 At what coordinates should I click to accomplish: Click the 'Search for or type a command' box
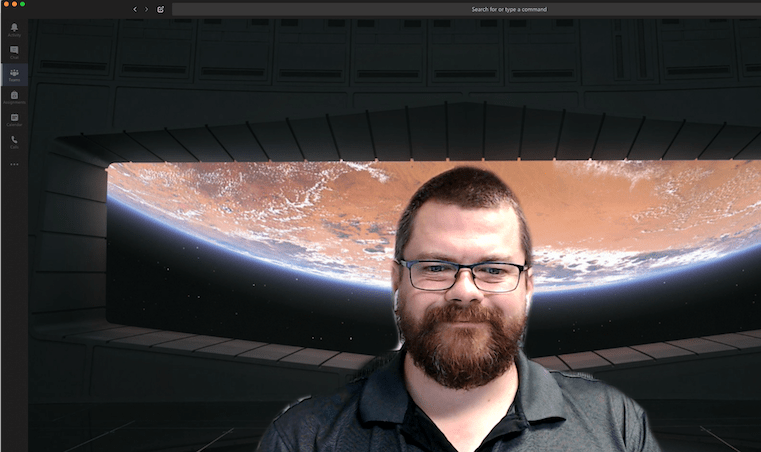pos(466,9)
